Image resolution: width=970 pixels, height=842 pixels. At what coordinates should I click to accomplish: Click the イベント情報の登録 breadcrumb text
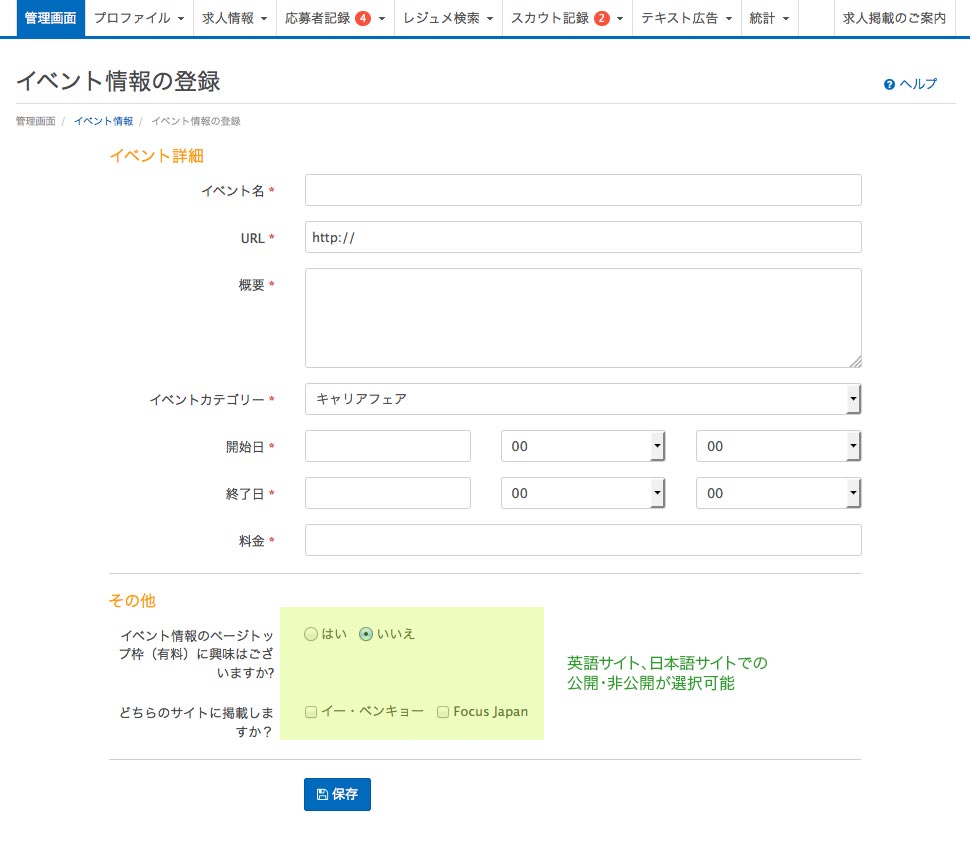point(195,121)
